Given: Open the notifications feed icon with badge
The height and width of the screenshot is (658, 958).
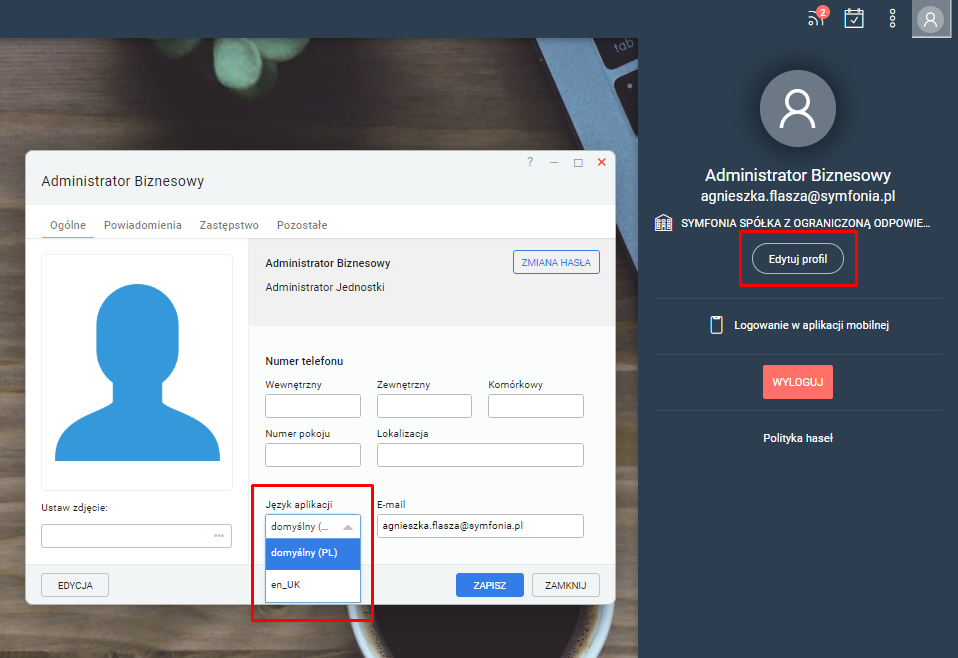Looking at the screenshot, I should (x=817, y=17).
